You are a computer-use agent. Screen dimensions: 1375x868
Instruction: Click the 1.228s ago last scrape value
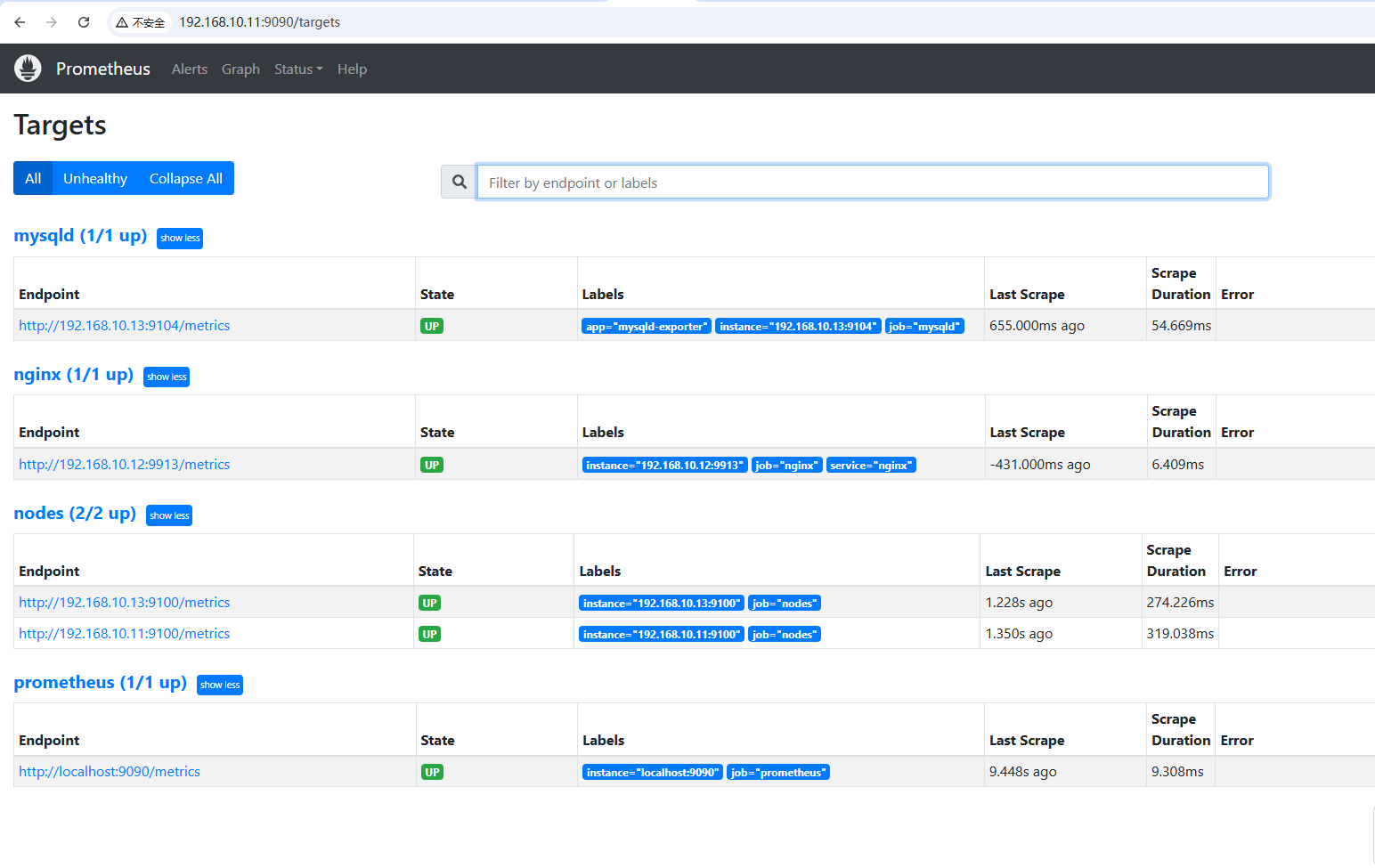click(1019, 603)
